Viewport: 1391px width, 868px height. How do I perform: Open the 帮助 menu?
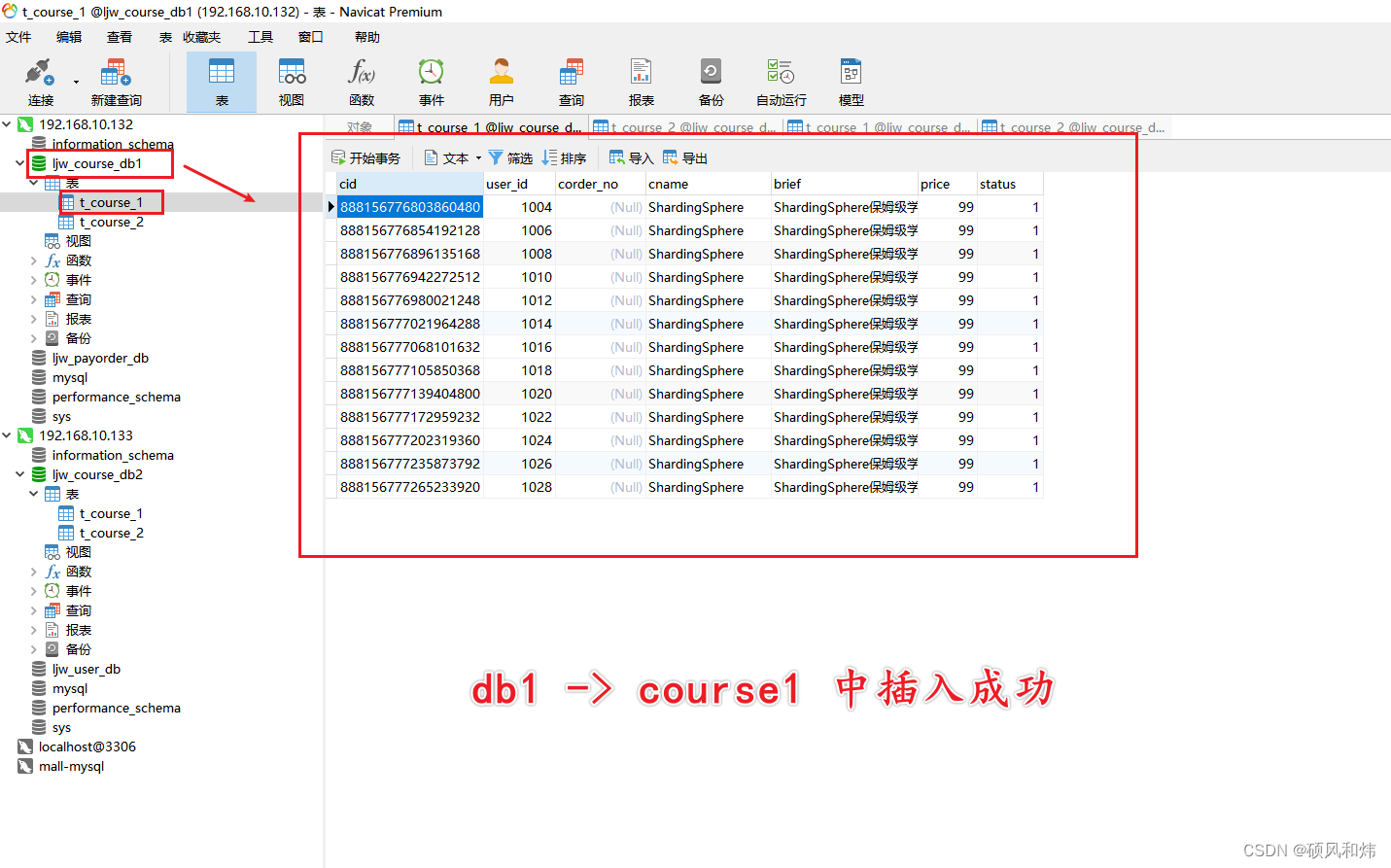pos(367,37)
